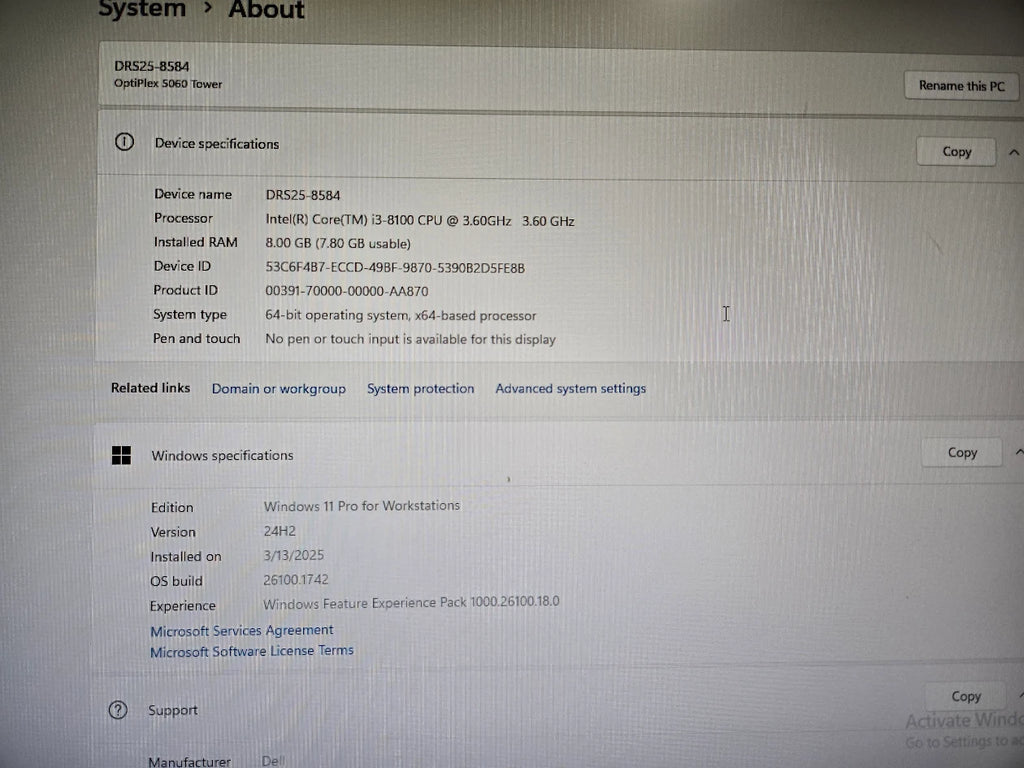
Task: Copy the Support section details
Action: 965,696
